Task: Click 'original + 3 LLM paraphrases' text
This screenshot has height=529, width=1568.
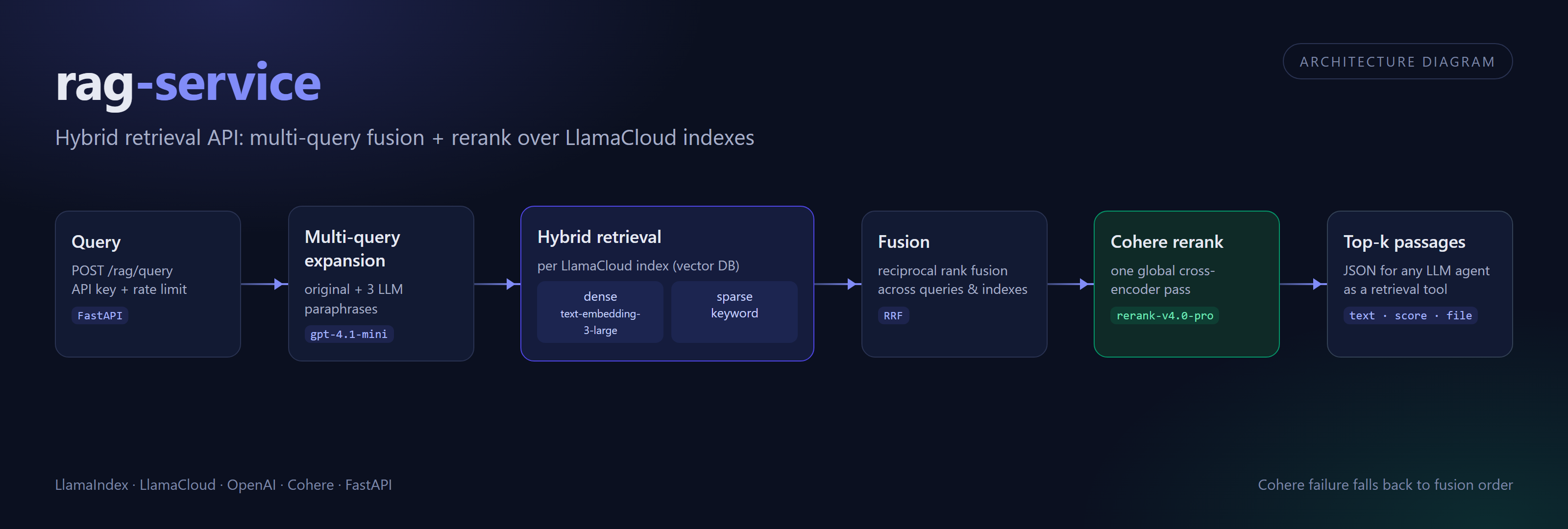Action: (x=354, y=299)
